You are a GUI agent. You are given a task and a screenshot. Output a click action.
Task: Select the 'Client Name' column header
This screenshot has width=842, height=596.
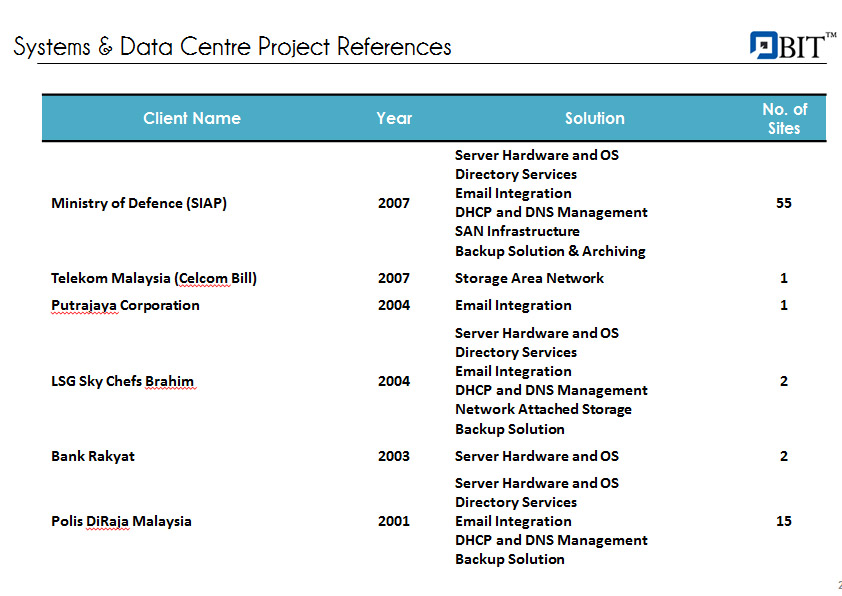coord(192,118)
